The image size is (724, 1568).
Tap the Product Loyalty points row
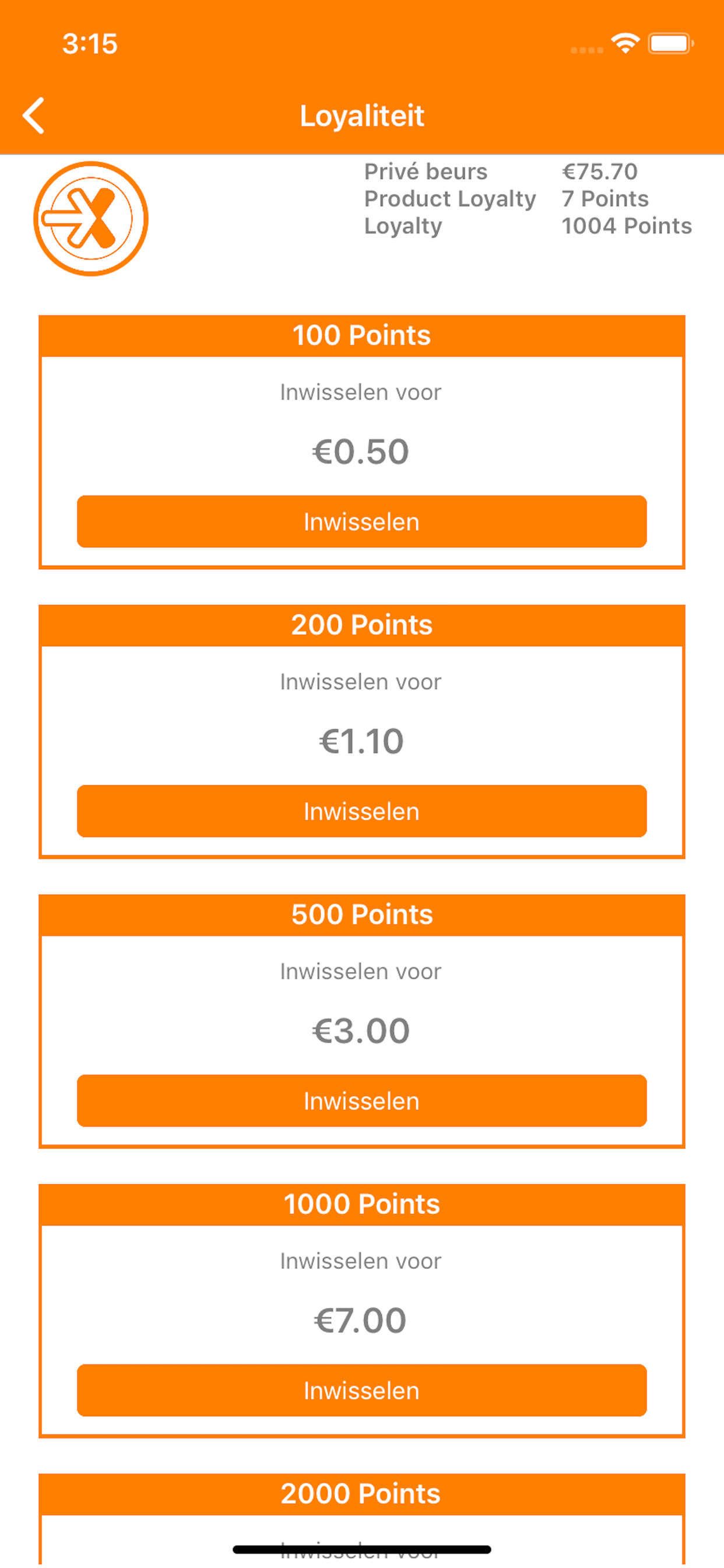(506, 199)
